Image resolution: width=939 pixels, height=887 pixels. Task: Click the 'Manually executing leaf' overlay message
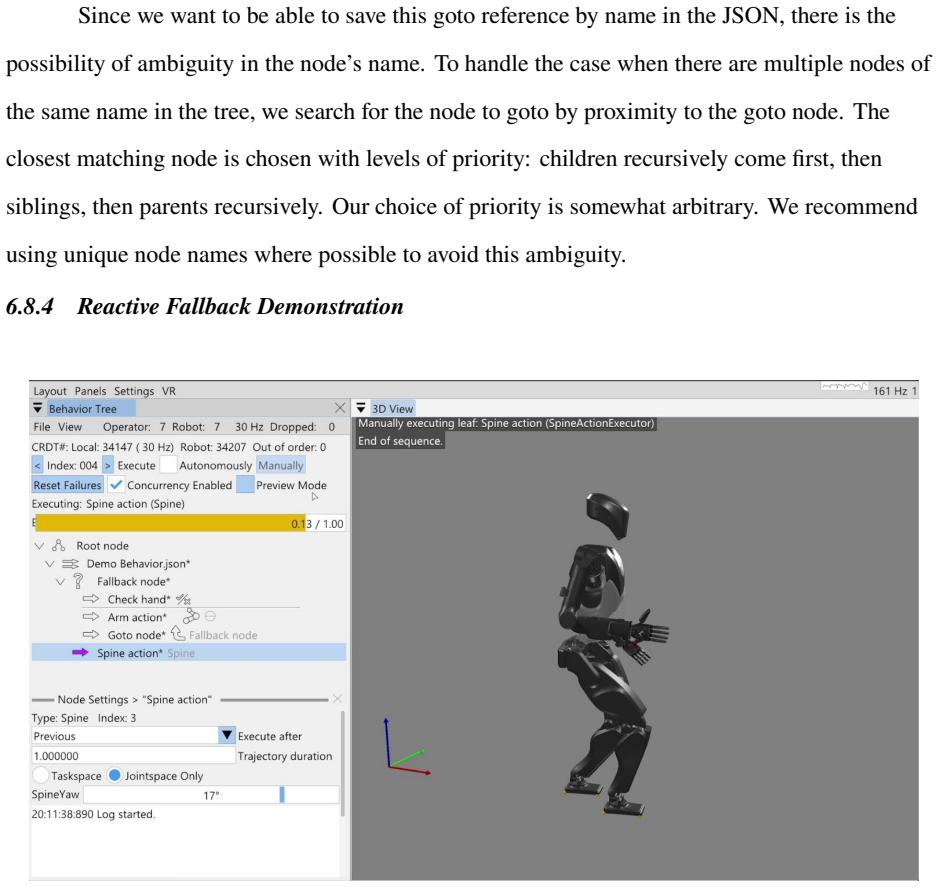pyautogui.click(x=506, y=423)
